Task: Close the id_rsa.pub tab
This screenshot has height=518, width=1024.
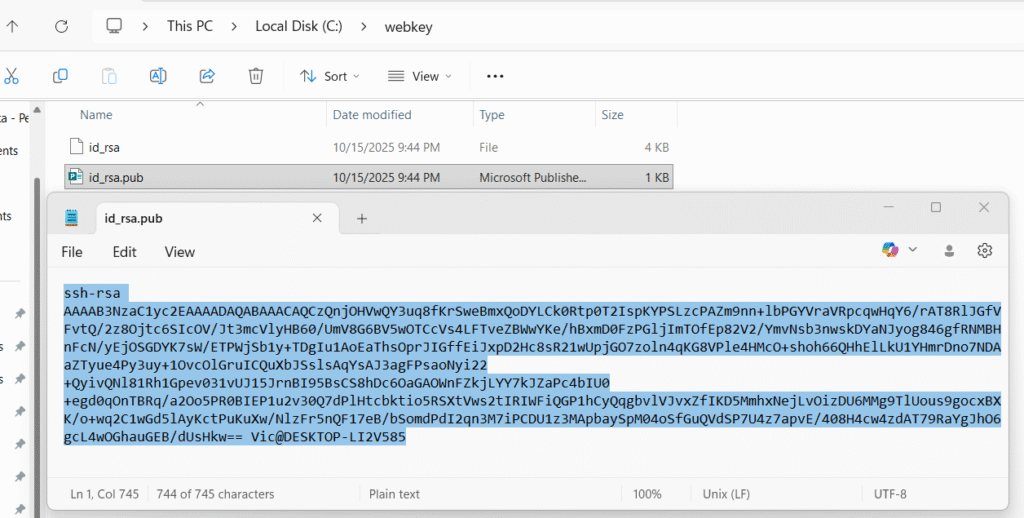Action: pos(317,218)
